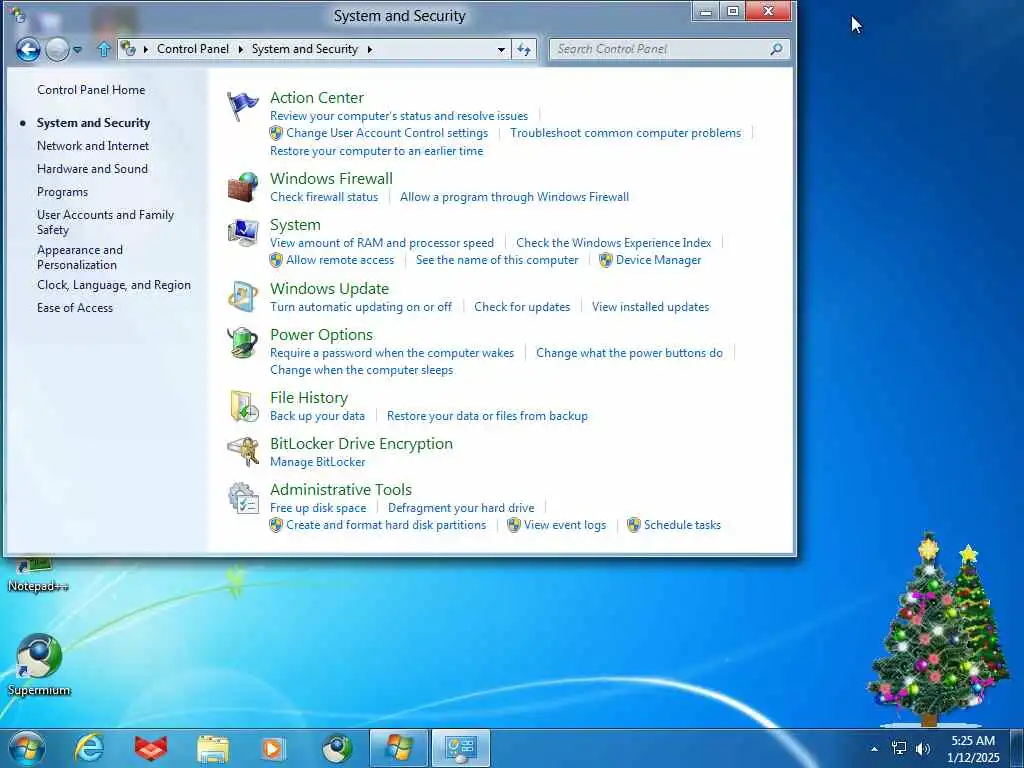Open User Accounts and Family Safety
Screen dimensions: 1024x768
(x=105, y=222)
